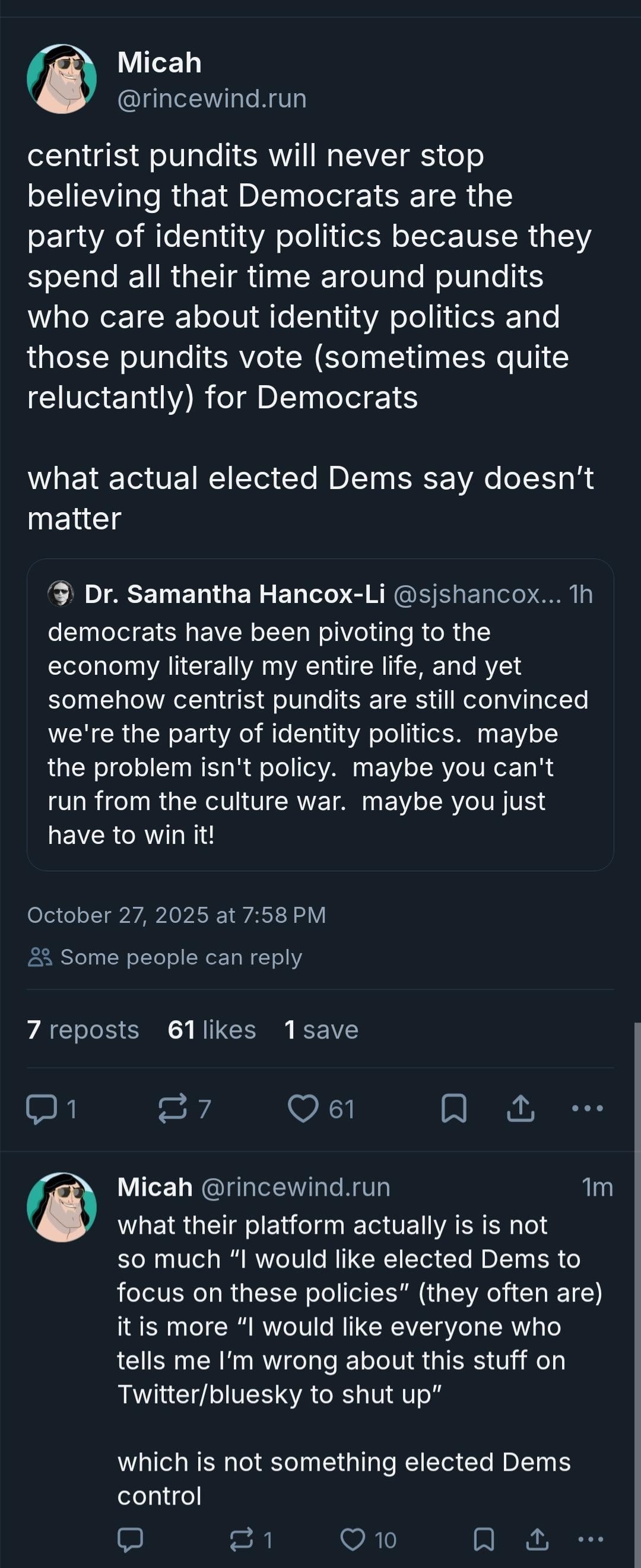Open more options on the follow-up reply
Screen dimensions: 641x1568
tap(590, 1540)
